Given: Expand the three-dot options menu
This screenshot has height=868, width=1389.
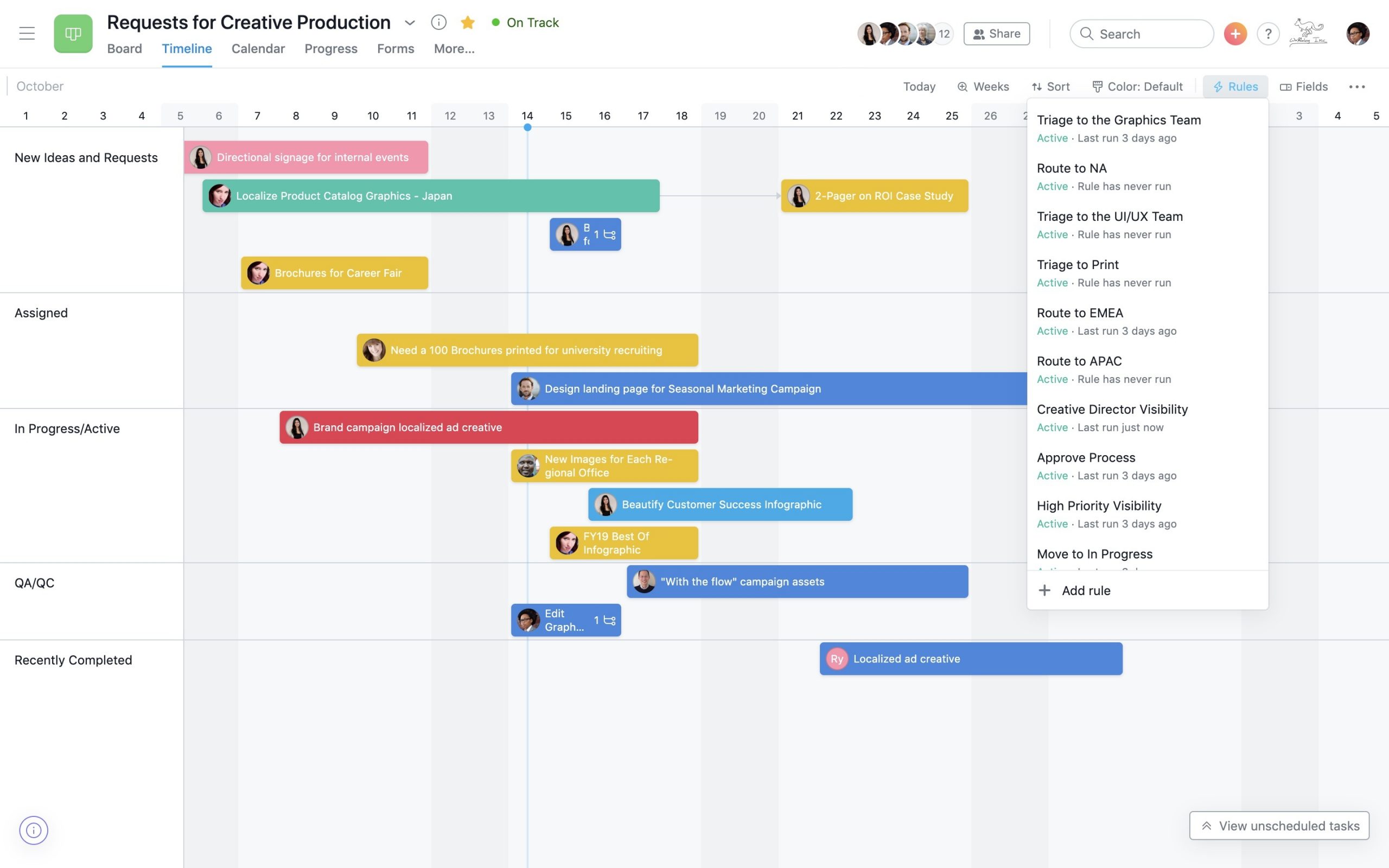Looking at the screenshot, I should coord(1357,87).
